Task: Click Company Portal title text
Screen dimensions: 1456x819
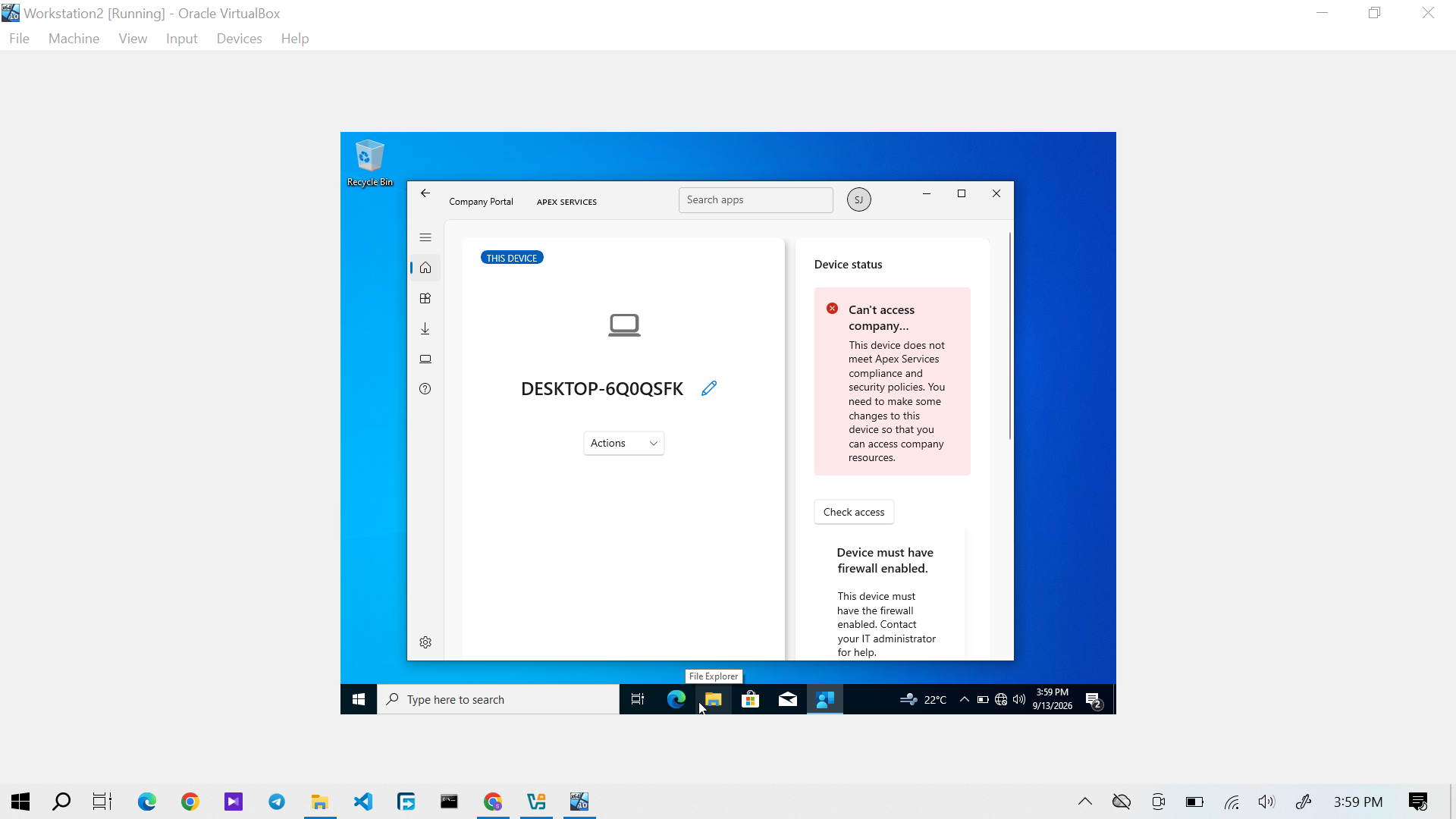Action: tap(481, 202)
